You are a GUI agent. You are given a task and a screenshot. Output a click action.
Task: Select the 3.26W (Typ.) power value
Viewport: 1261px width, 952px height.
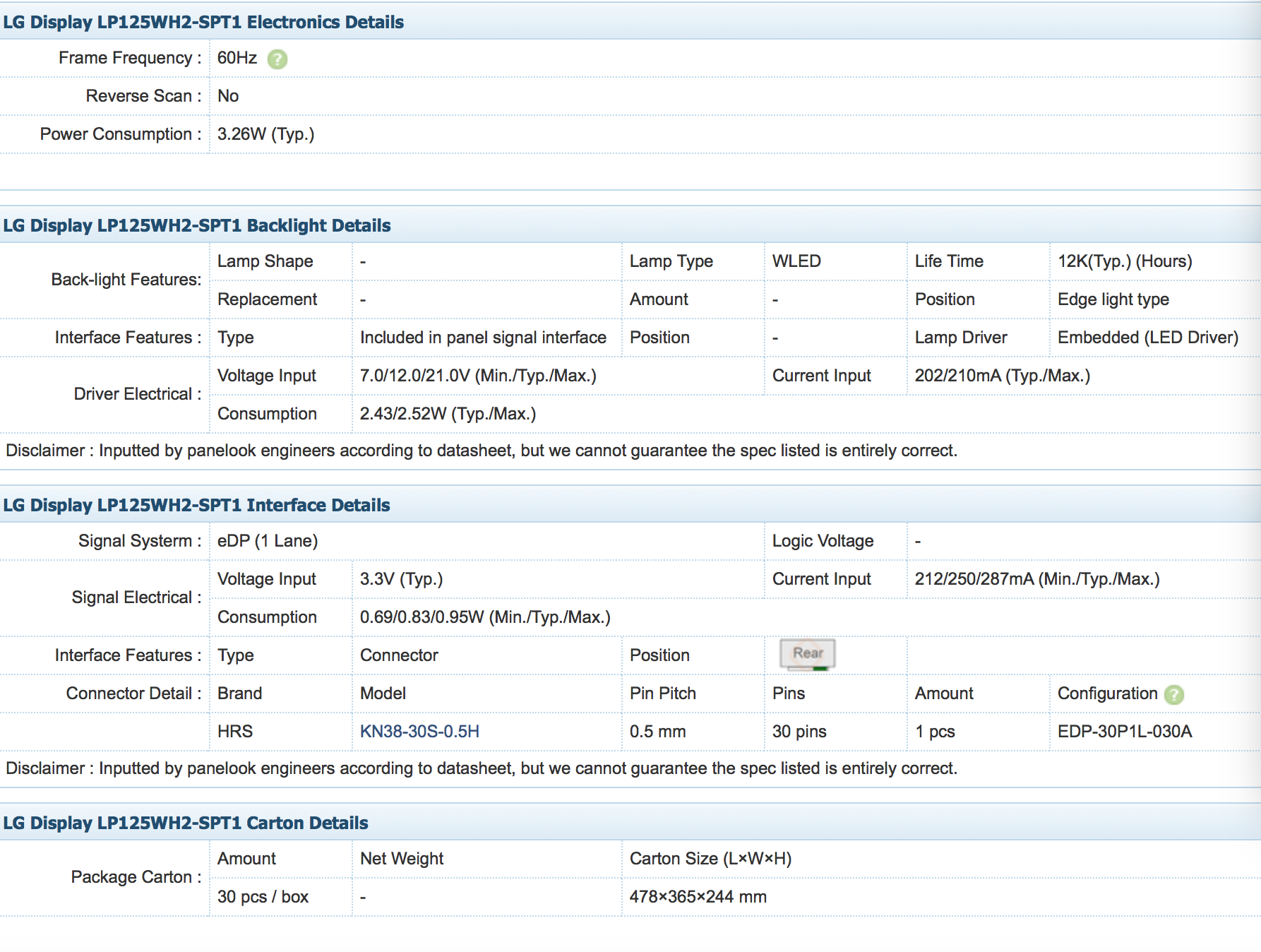coord(266,134)
